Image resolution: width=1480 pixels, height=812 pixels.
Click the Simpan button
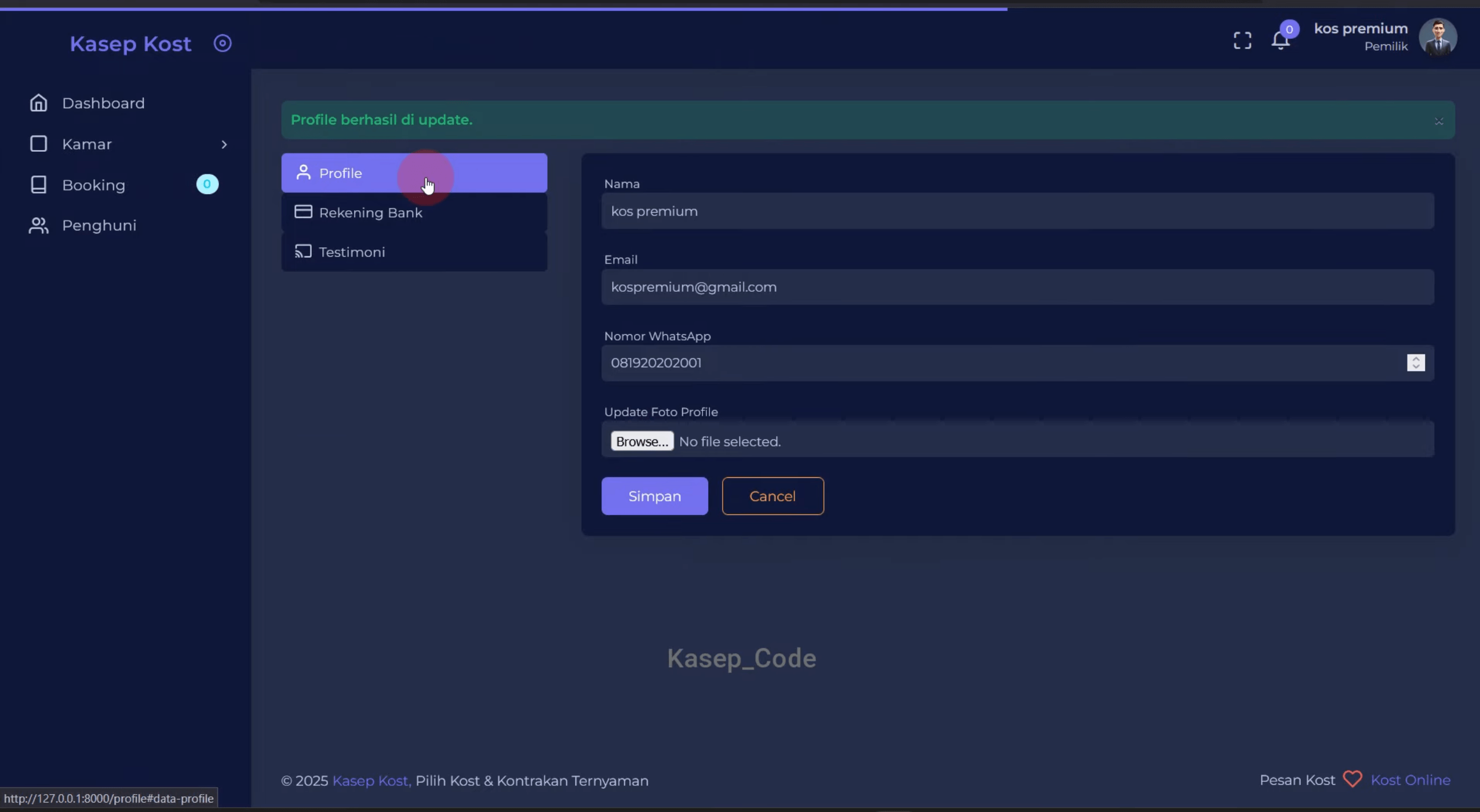[x=655, y=496]
